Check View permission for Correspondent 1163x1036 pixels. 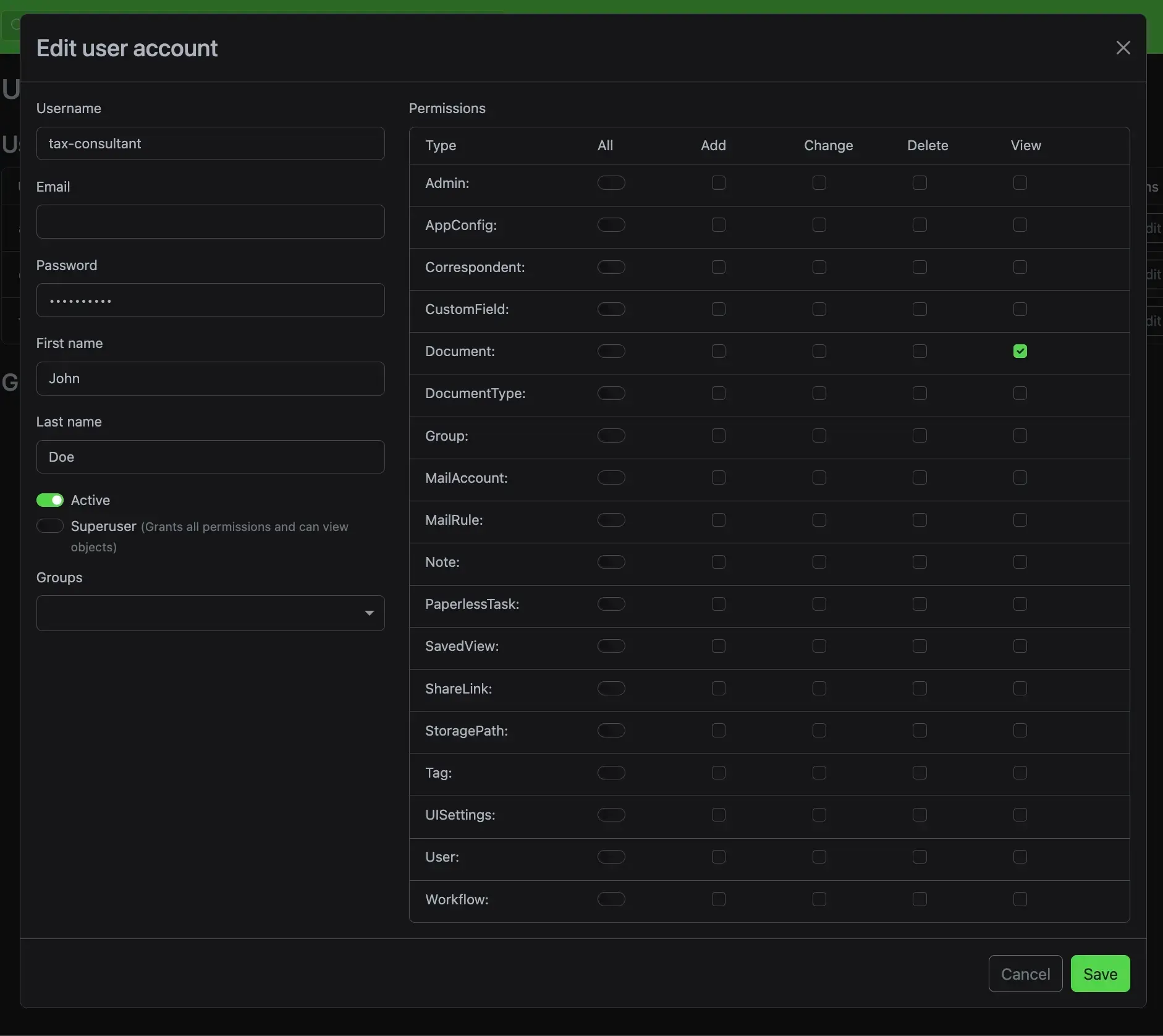tap(1020, 267)
